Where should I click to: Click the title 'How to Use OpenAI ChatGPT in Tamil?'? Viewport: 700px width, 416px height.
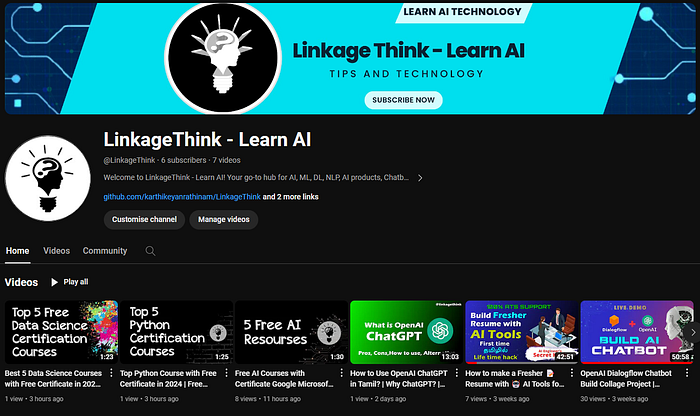click(x=399, y=379)
